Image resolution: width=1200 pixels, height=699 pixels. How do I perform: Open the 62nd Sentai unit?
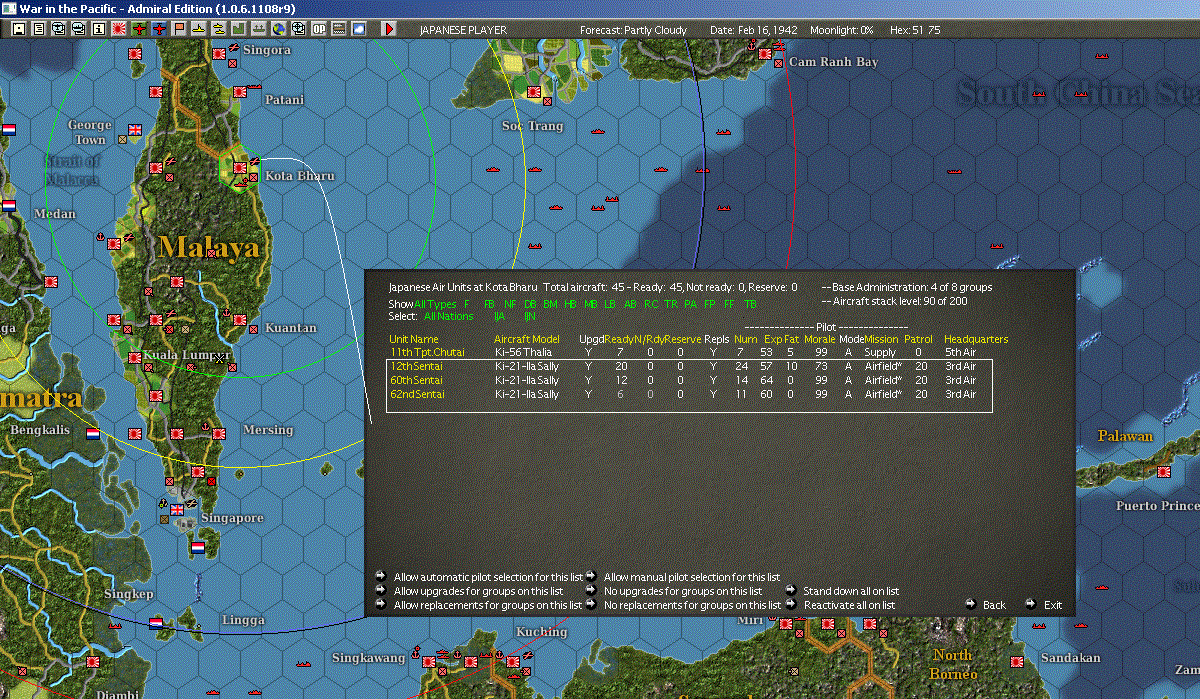pos(418,395)
